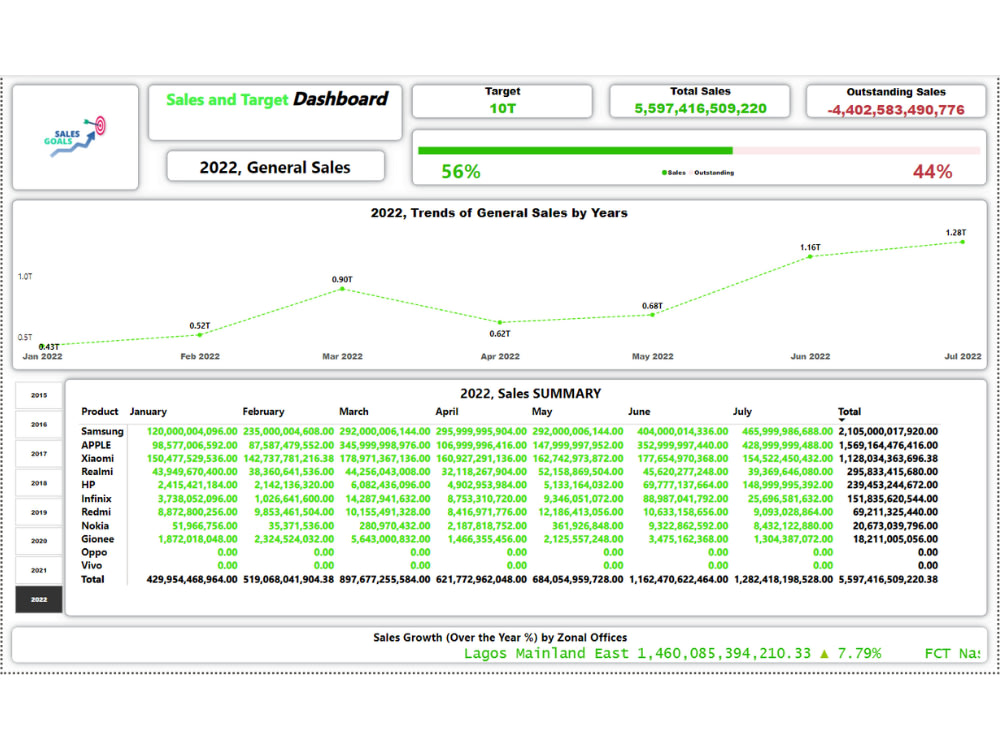
Task: Activate the 2021 year filter
Action: point(38,570)
